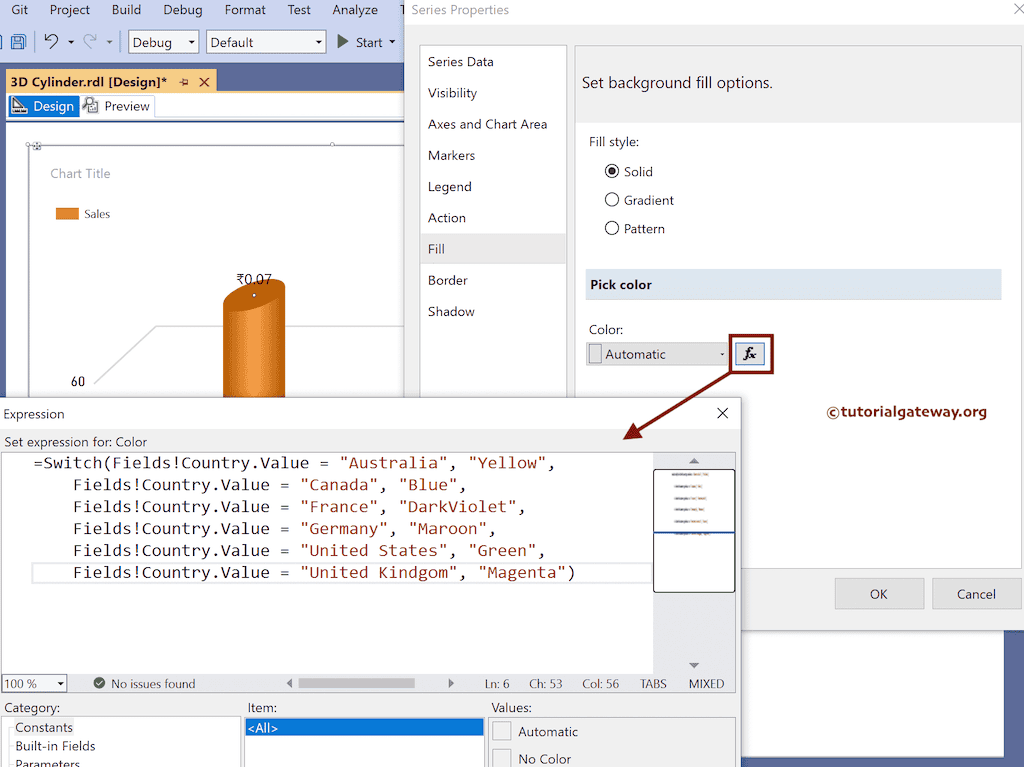Image resolution: width=1024 pixels, height=767 pixels.
Task: Click the Redo arrow icon
Action: click(x=90, y=42)
